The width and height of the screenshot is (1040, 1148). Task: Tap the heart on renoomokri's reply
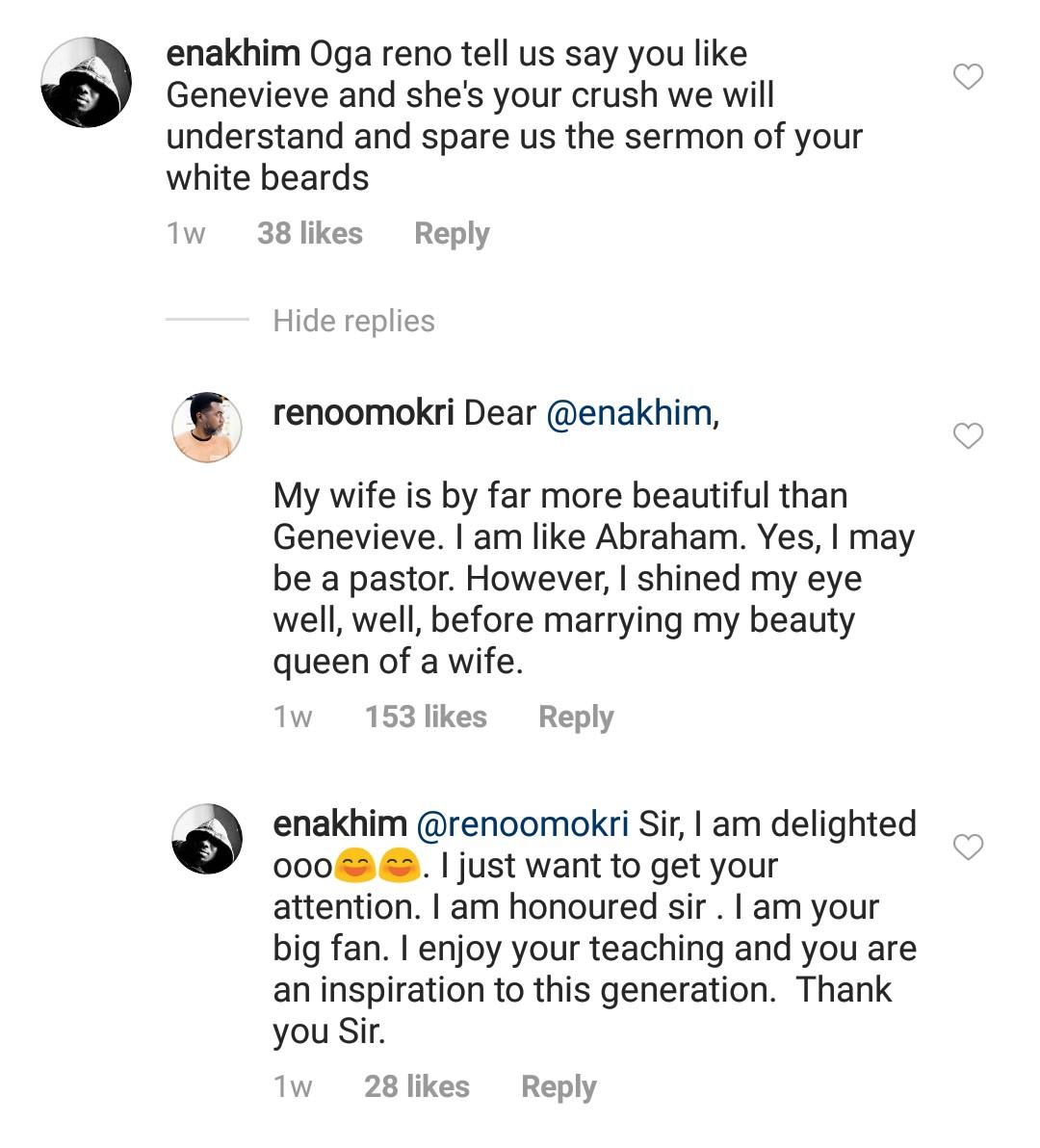968,436
